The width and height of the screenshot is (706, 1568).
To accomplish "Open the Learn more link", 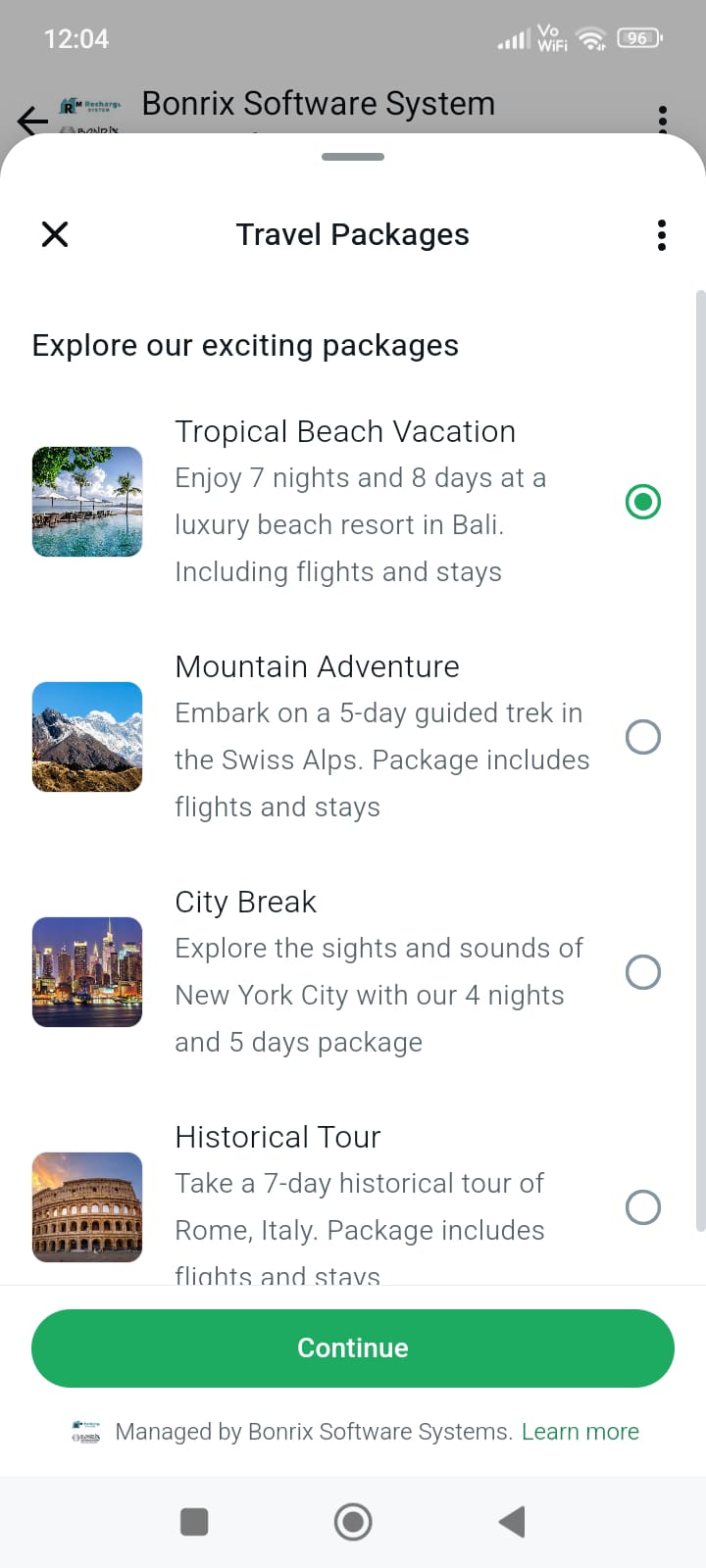I will 580,1432.
